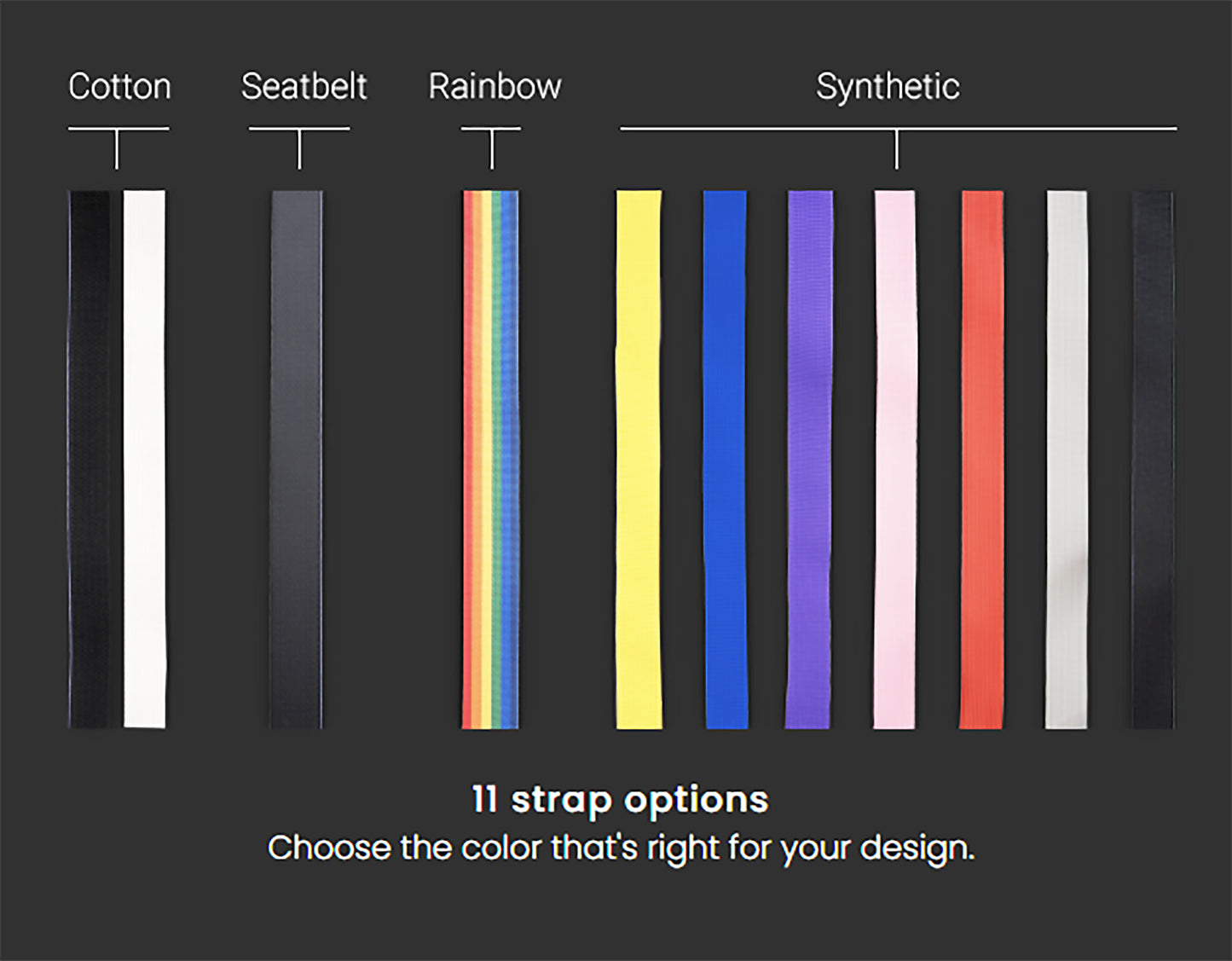Click the bracket line under Synthetic
Screen dimensions: 1232x961
coord(898,130)
